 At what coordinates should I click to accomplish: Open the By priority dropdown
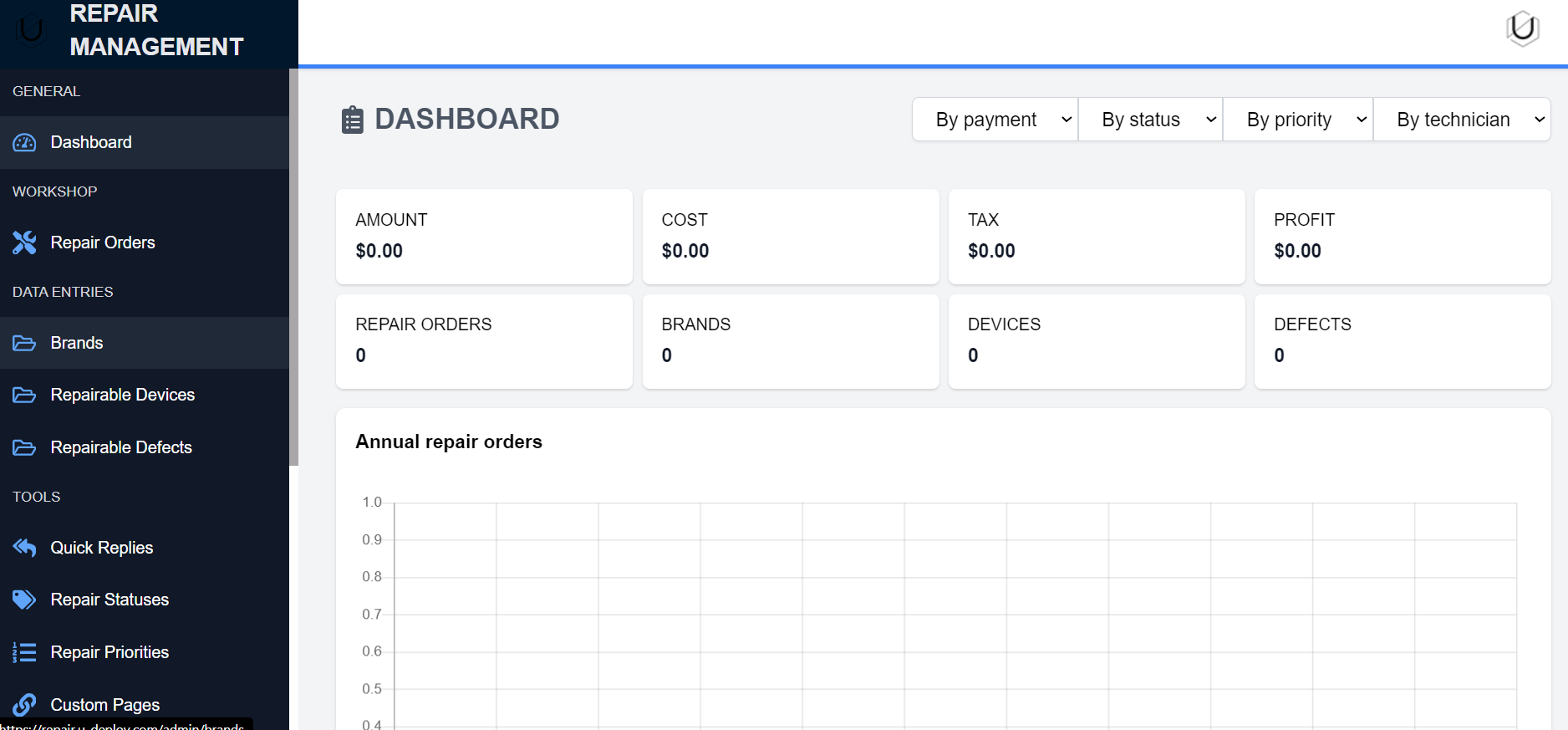(1297, 120)
